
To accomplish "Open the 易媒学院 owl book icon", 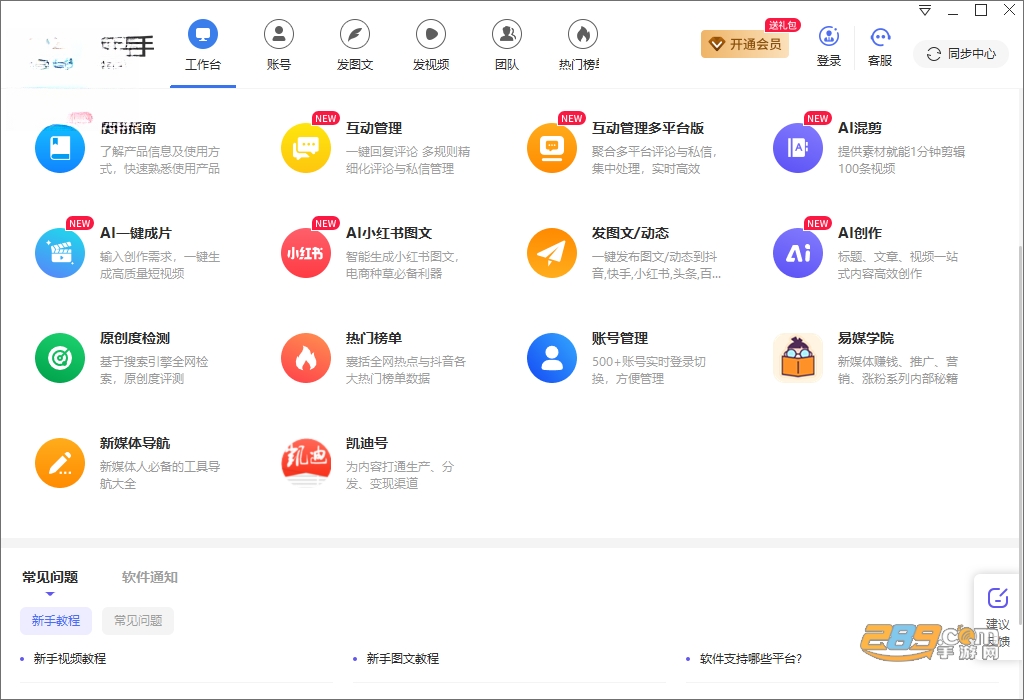I will tap(798, 358).
